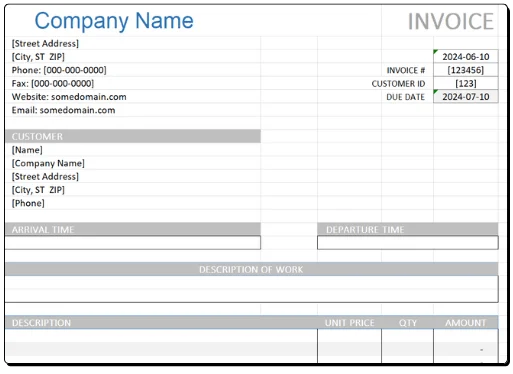Click the description of work text box
This screenshot has width=513, height=374.
[252, 289]
